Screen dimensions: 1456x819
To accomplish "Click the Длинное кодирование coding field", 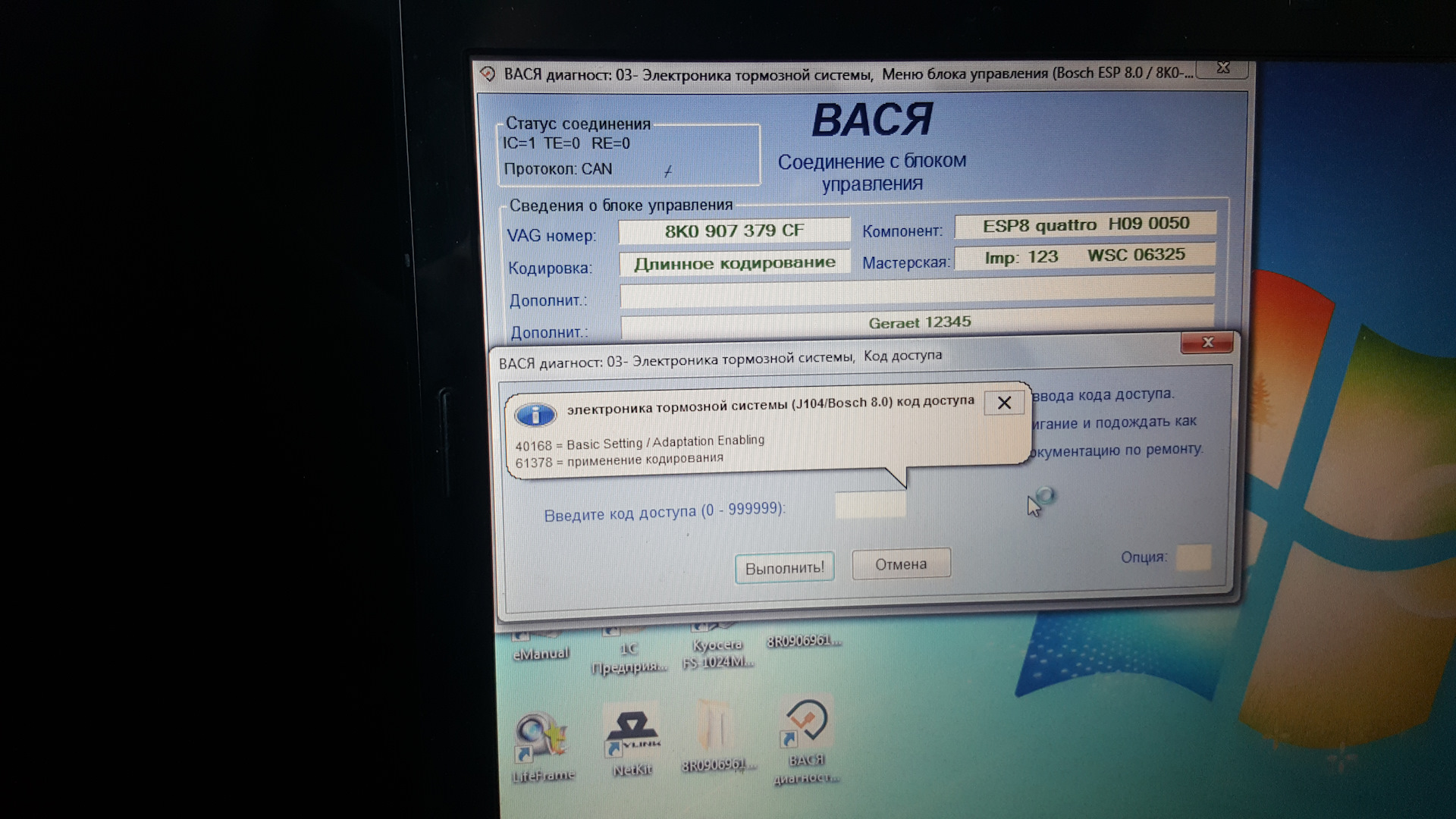I will [x=734, y=263].
